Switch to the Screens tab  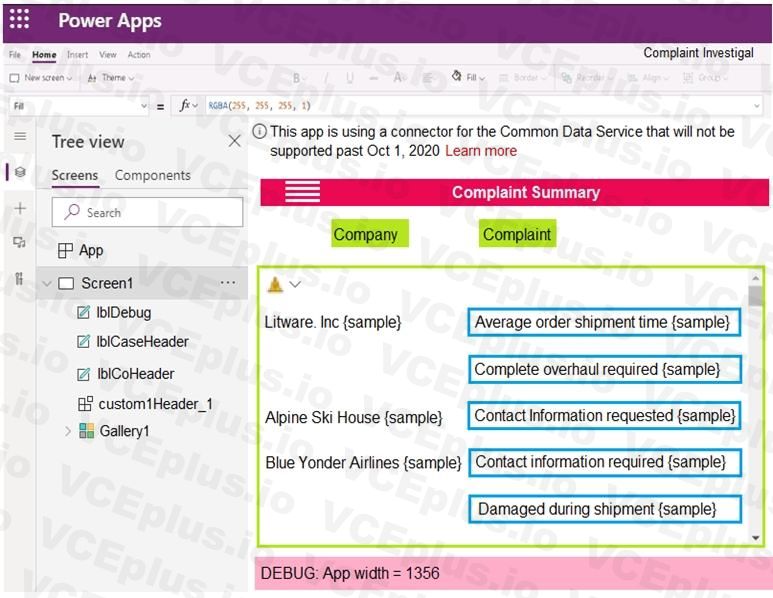click(x=75, y=176)
